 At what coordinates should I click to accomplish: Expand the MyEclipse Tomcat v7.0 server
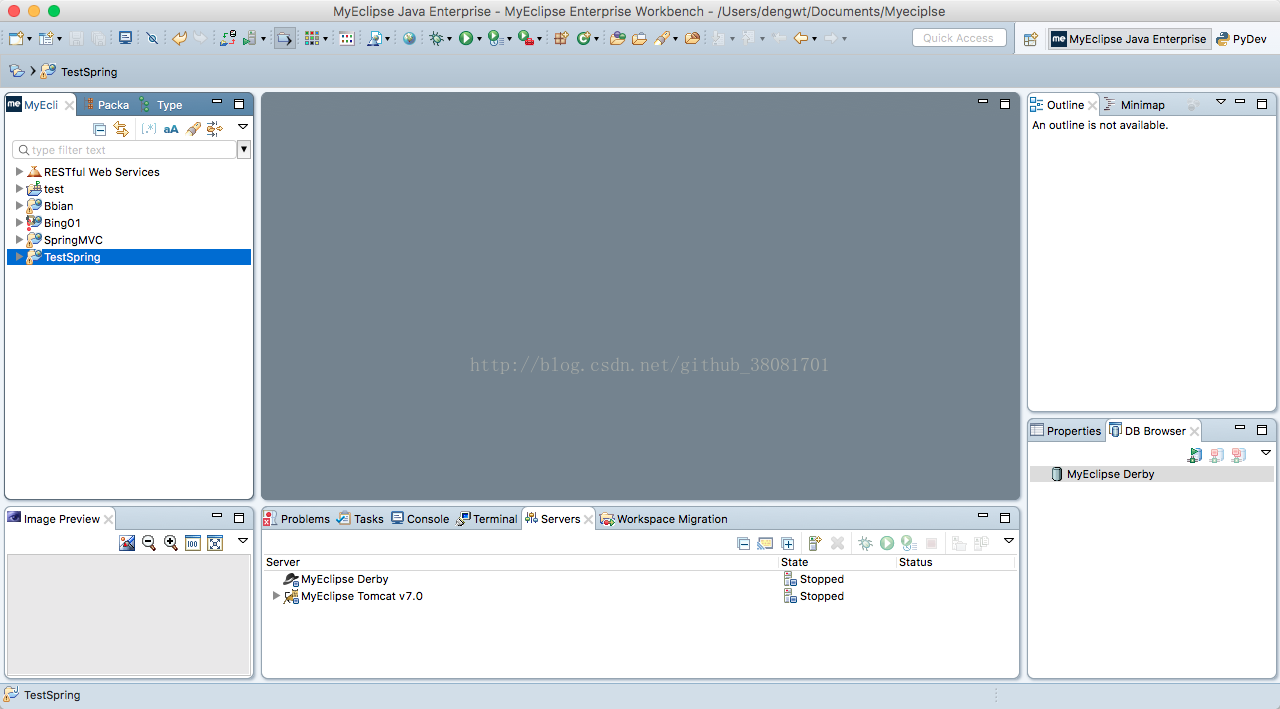[277, 596]
